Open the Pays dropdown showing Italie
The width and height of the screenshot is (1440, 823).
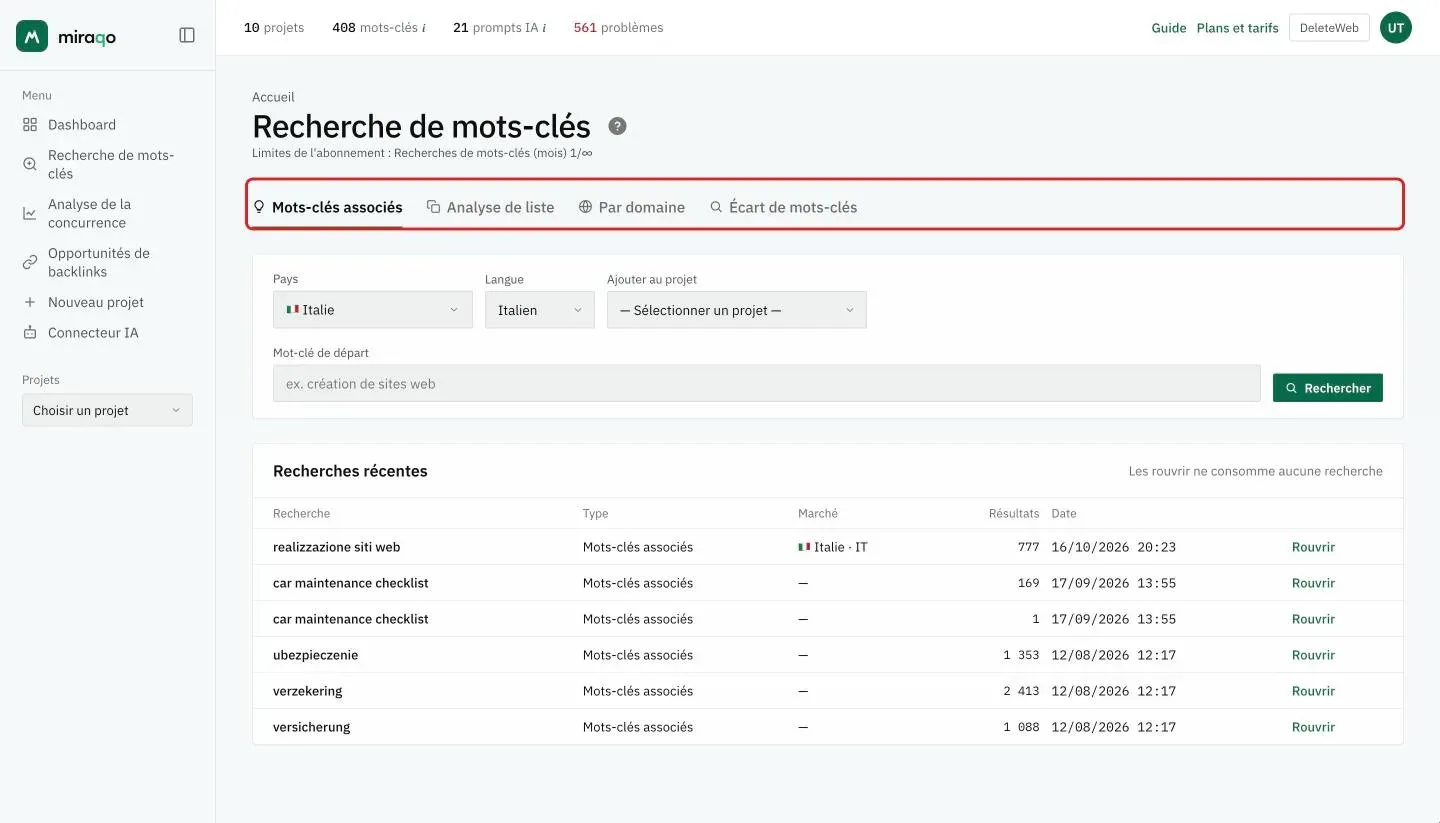(373, 310)
